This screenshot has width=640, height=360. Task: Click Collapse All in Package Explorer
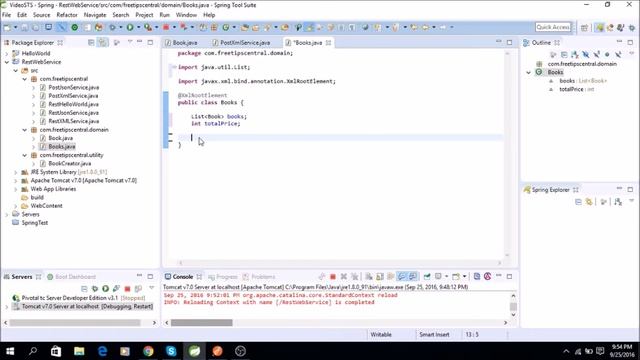point(91,42)
